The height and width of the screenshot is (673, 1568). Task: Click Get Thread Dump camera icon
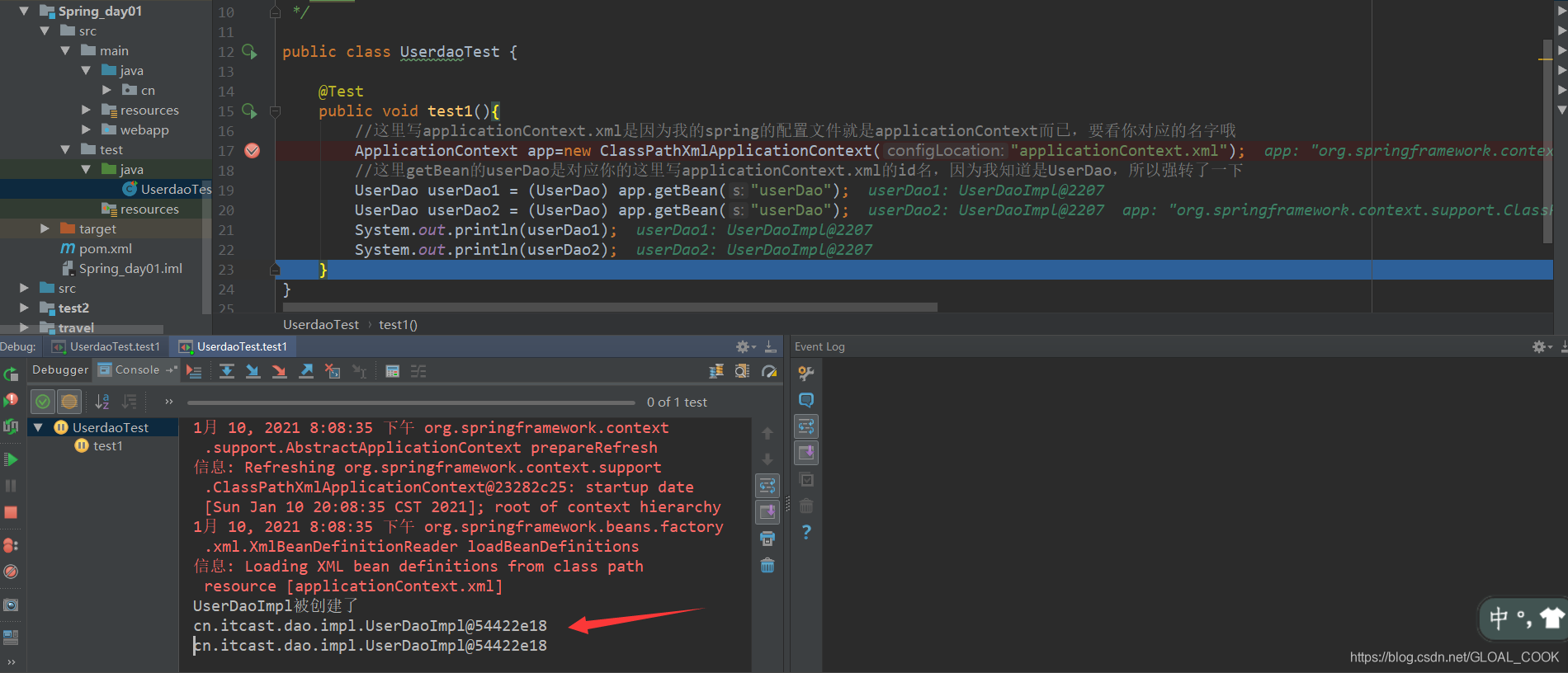pyautogui.click(x=11, y=605)
